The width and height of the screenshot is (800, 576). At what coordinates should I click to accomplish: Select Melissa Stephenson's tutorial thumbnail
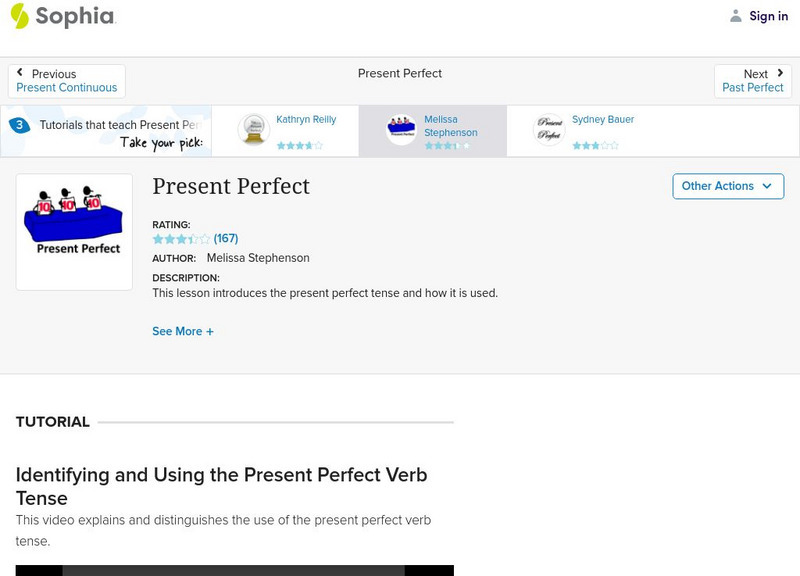400,130
